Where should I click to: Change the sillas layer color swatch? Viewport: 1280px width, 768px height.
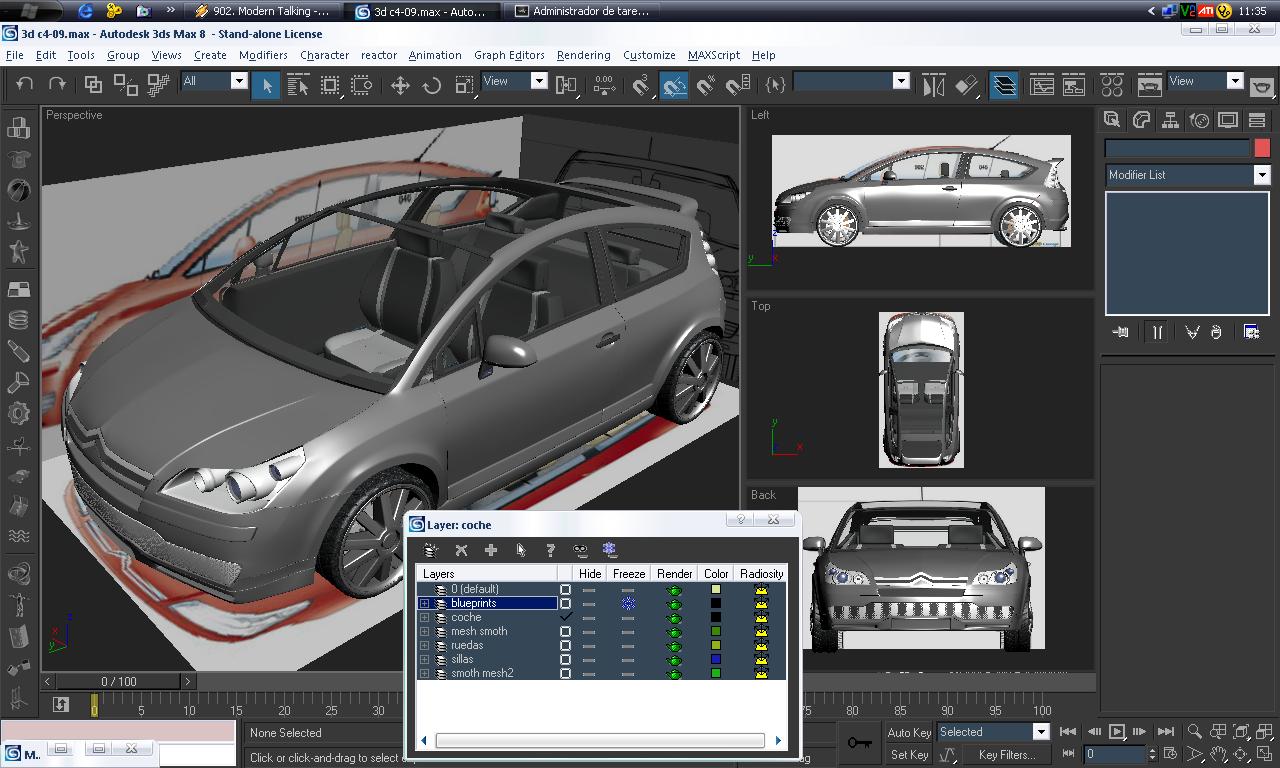coord(716,660)
